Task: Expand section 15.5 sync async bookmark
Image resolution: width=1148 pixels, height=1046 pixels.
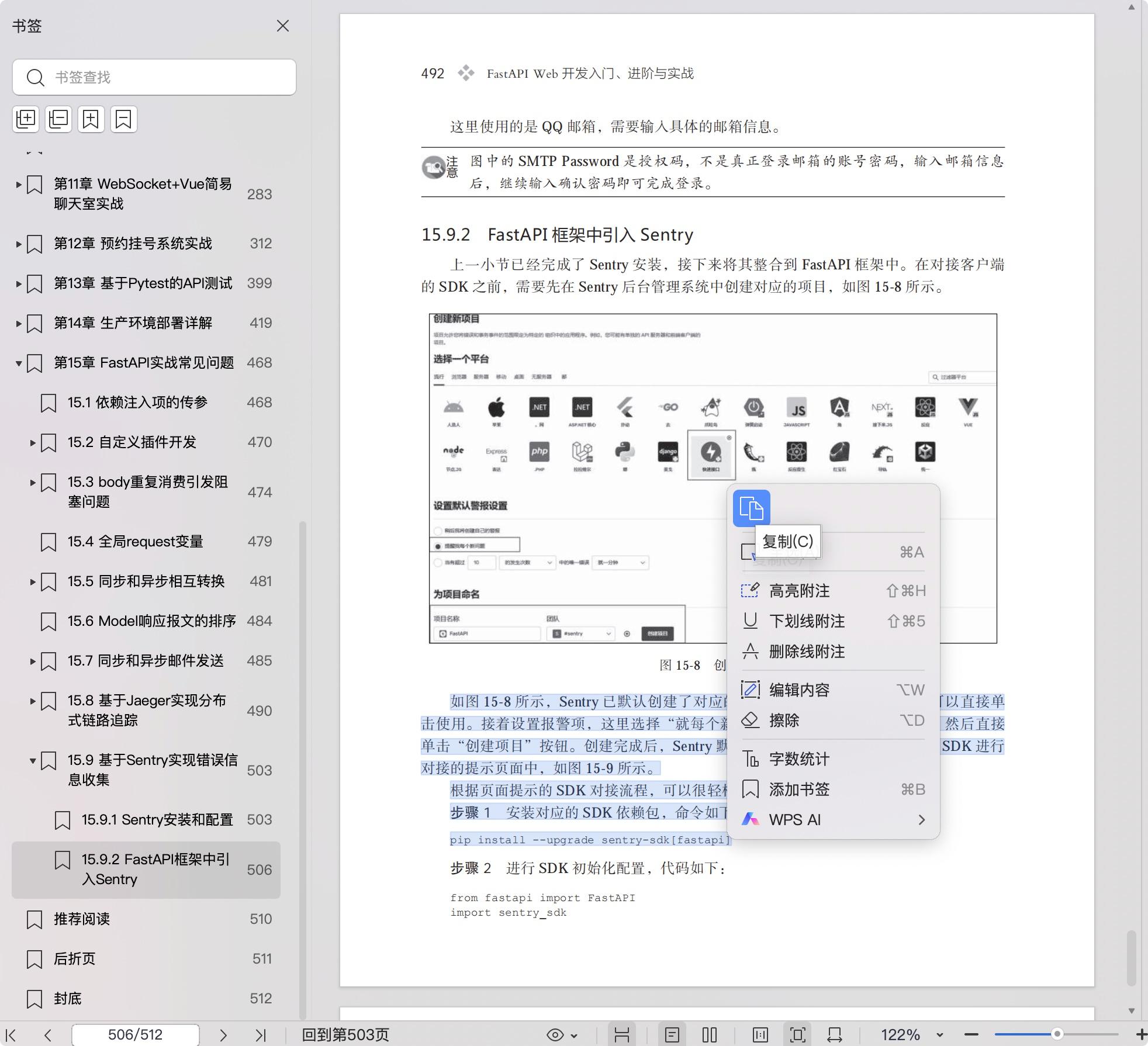Action: coord(33,581)
